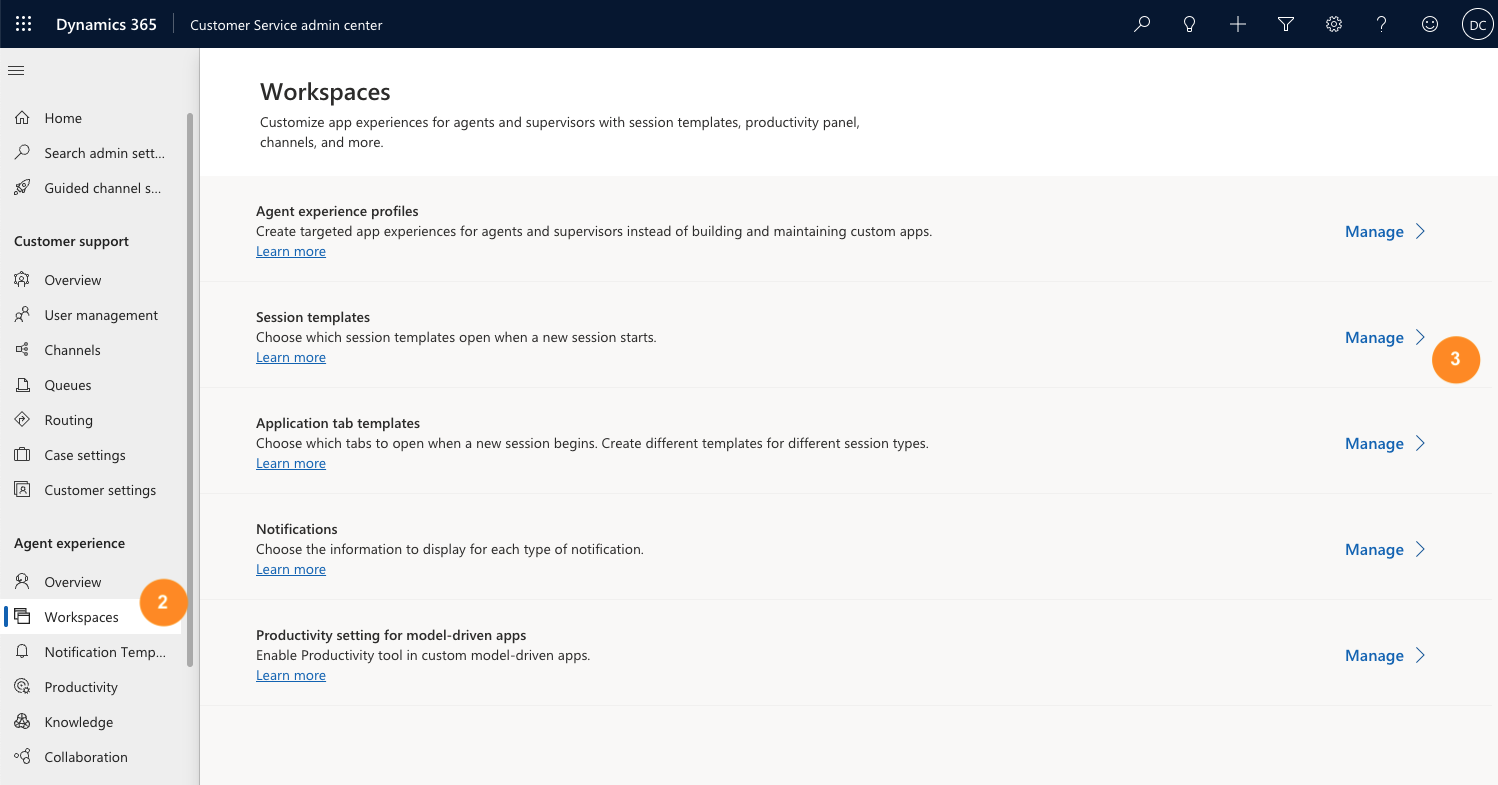
Task: Click Manage for Agent experience profiles
Action: click(1374, 231)
